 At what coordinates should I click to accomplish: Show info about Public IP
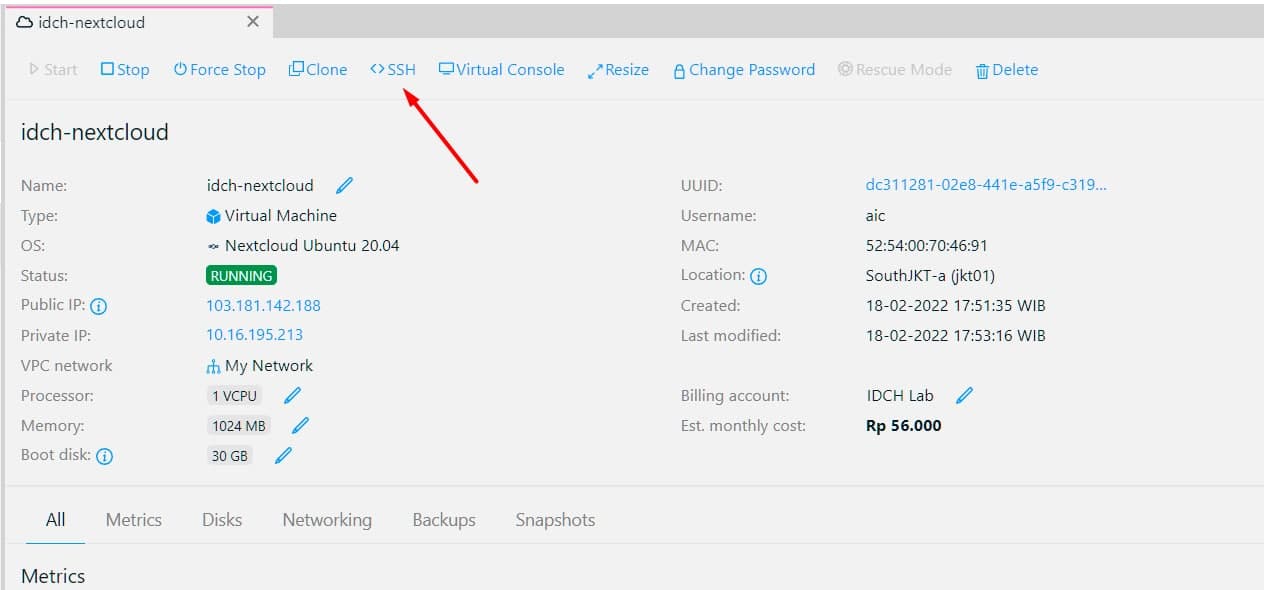click(98, 307)
